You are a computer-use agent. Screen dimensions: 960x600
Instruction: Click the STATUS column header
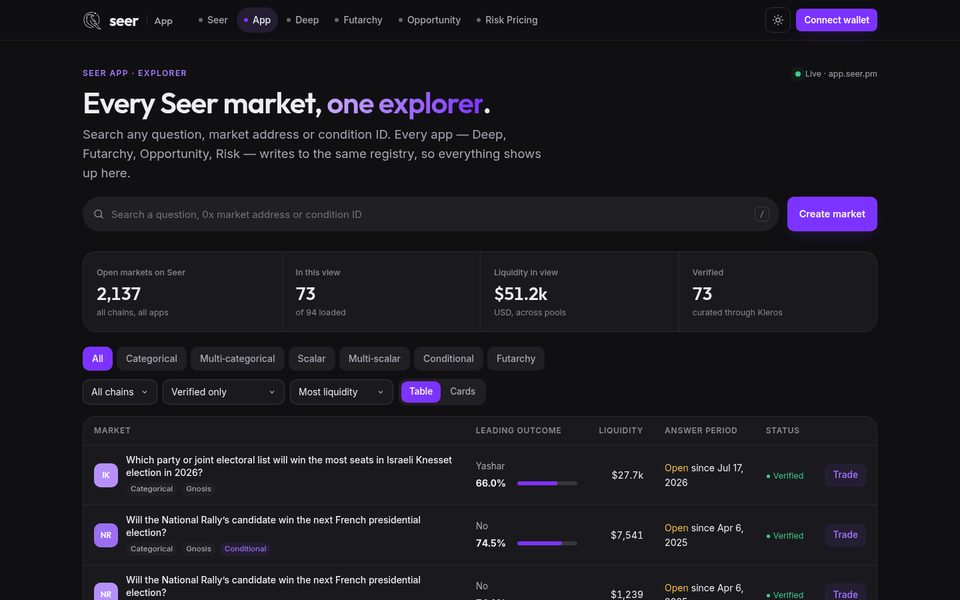tap(782, 430)
